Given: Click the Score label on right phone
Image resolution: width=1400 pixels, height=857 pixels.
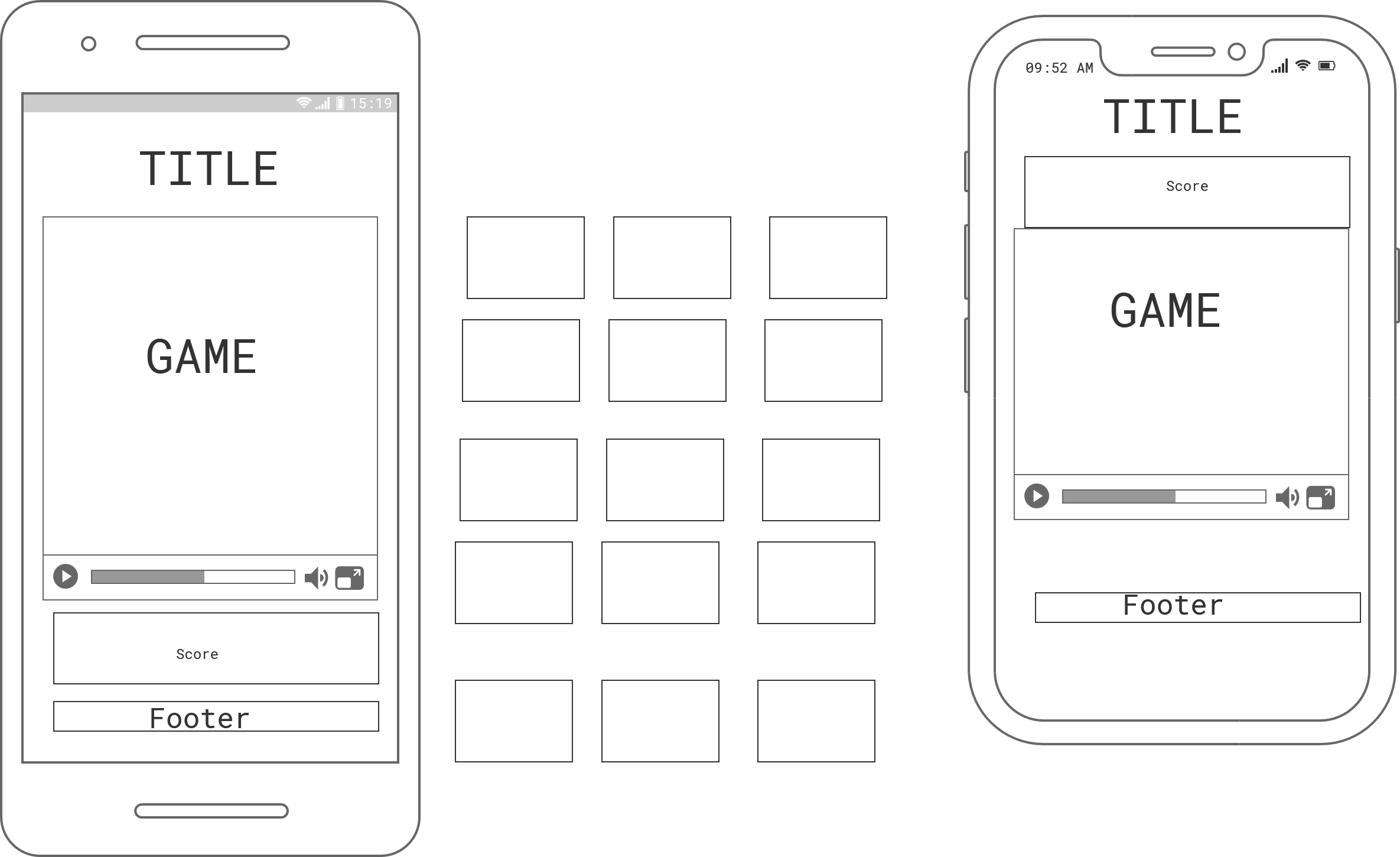Looking at the screenshot, I should point(1188,184).
